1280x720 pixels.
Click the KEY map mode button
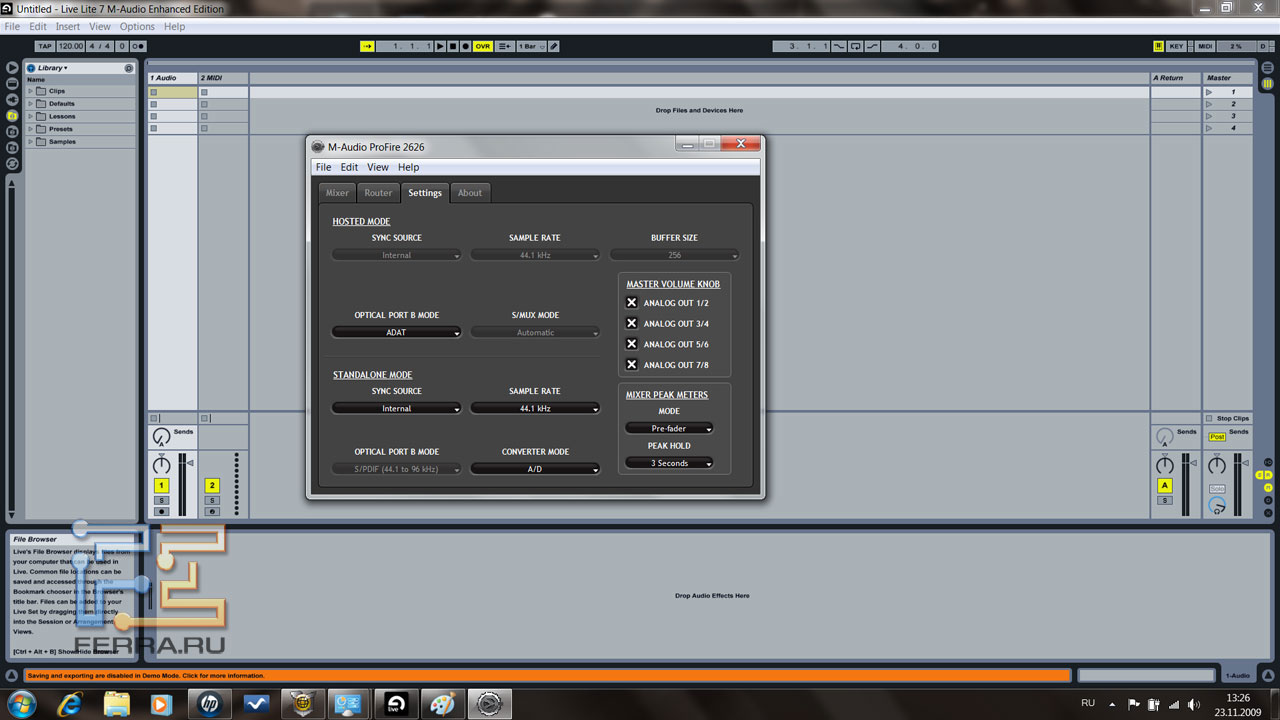point(1176,46)
